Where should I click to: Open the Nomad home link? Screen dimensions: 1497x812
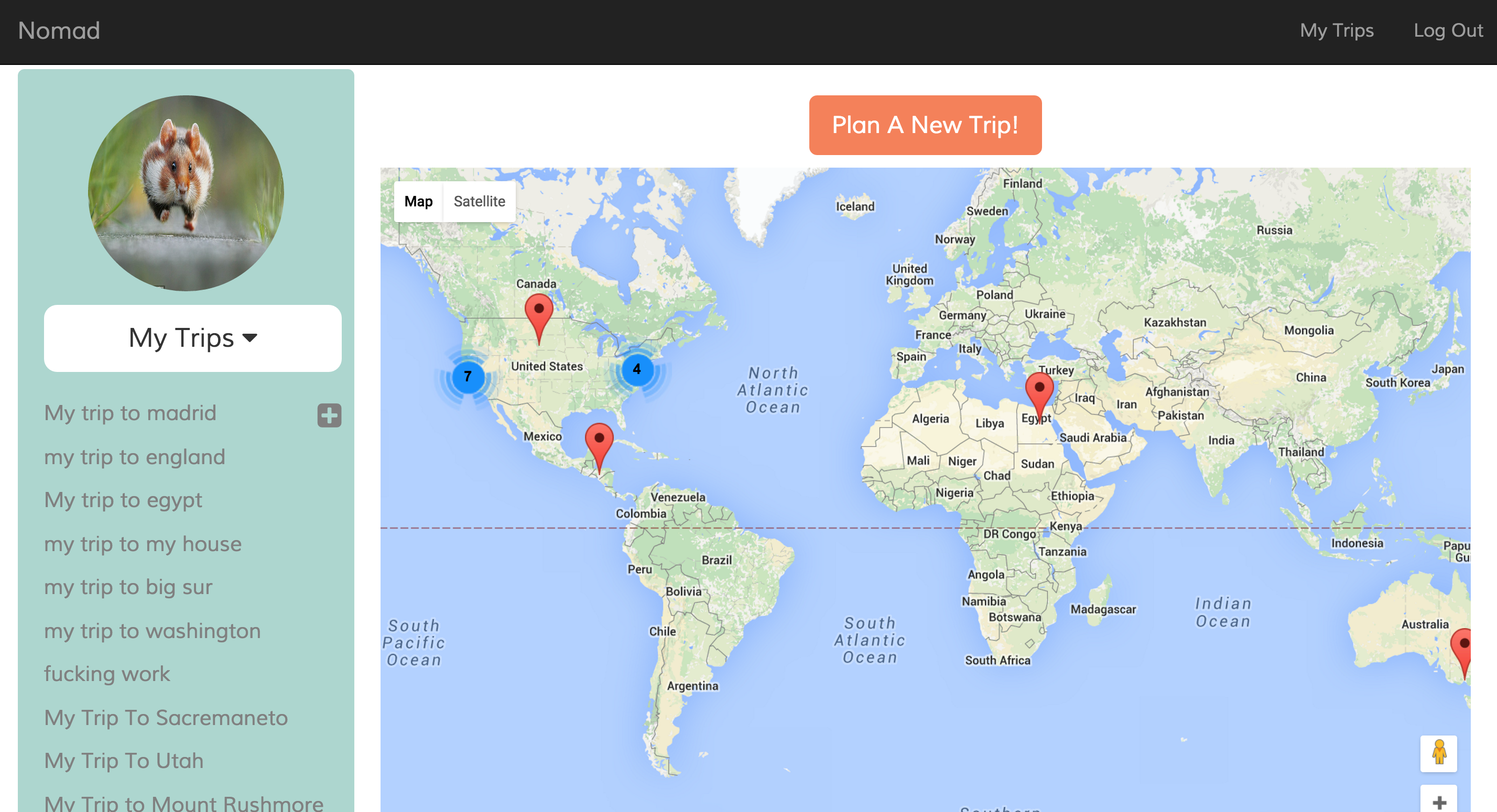coord(59,31)
